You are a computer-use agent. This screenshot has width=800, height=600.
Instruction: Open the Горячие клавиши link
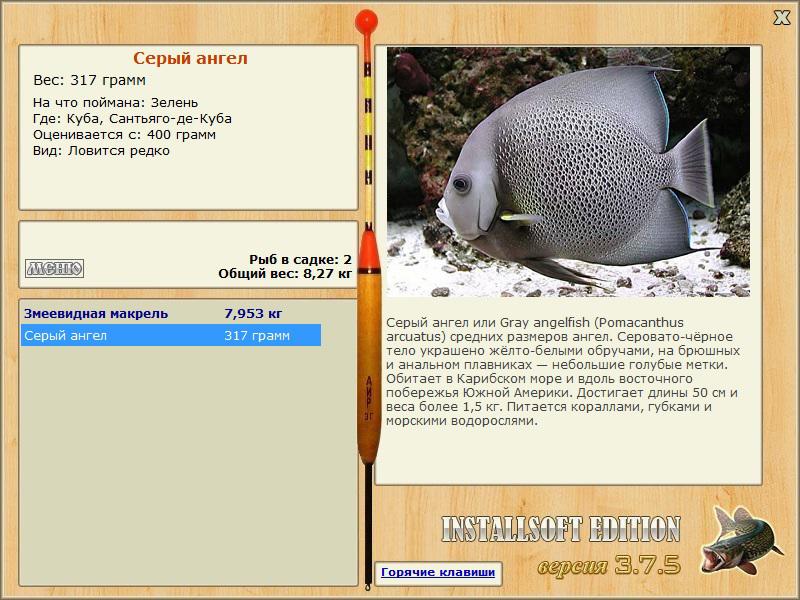(x=438, y=572)
